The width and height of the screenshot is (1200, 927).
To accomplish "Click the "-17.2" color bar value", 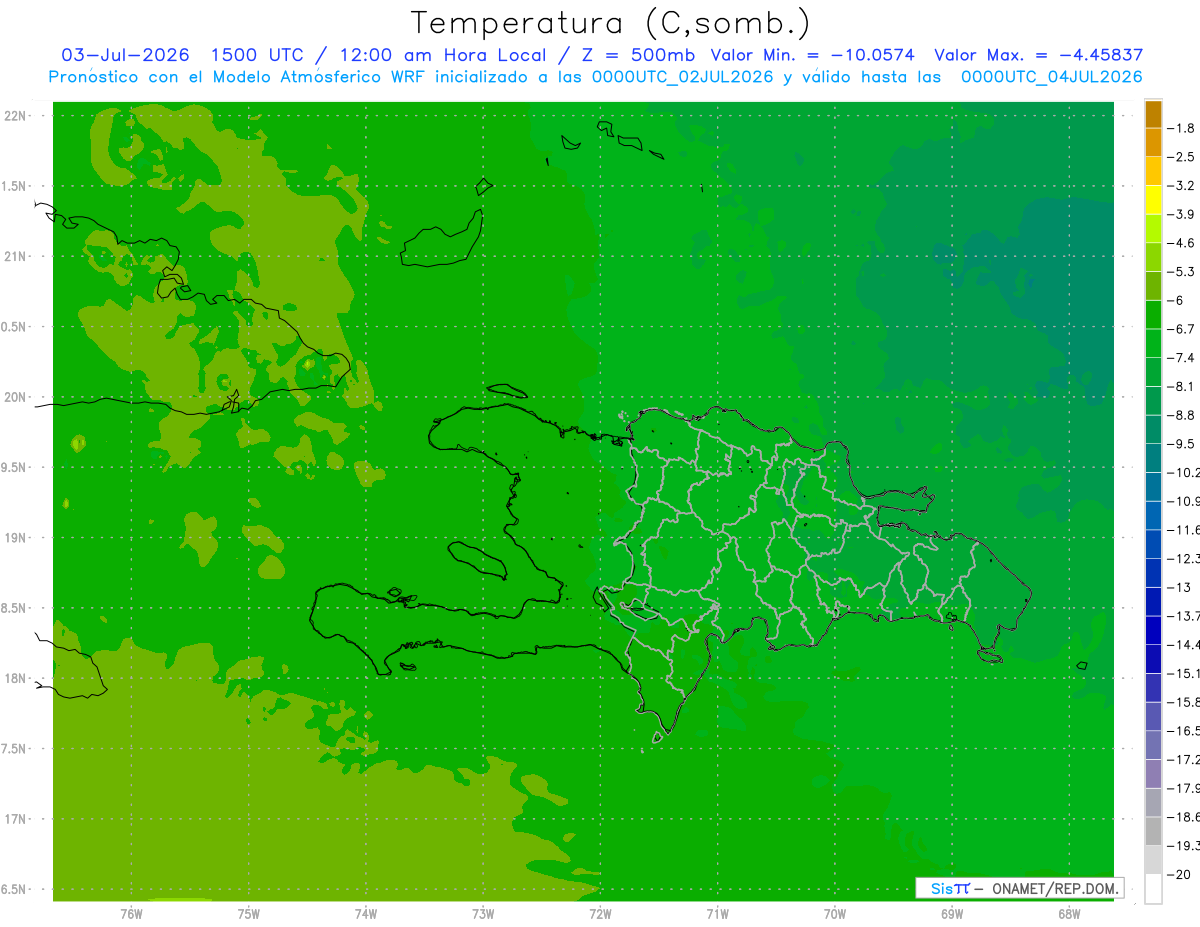I will 1185,760.
